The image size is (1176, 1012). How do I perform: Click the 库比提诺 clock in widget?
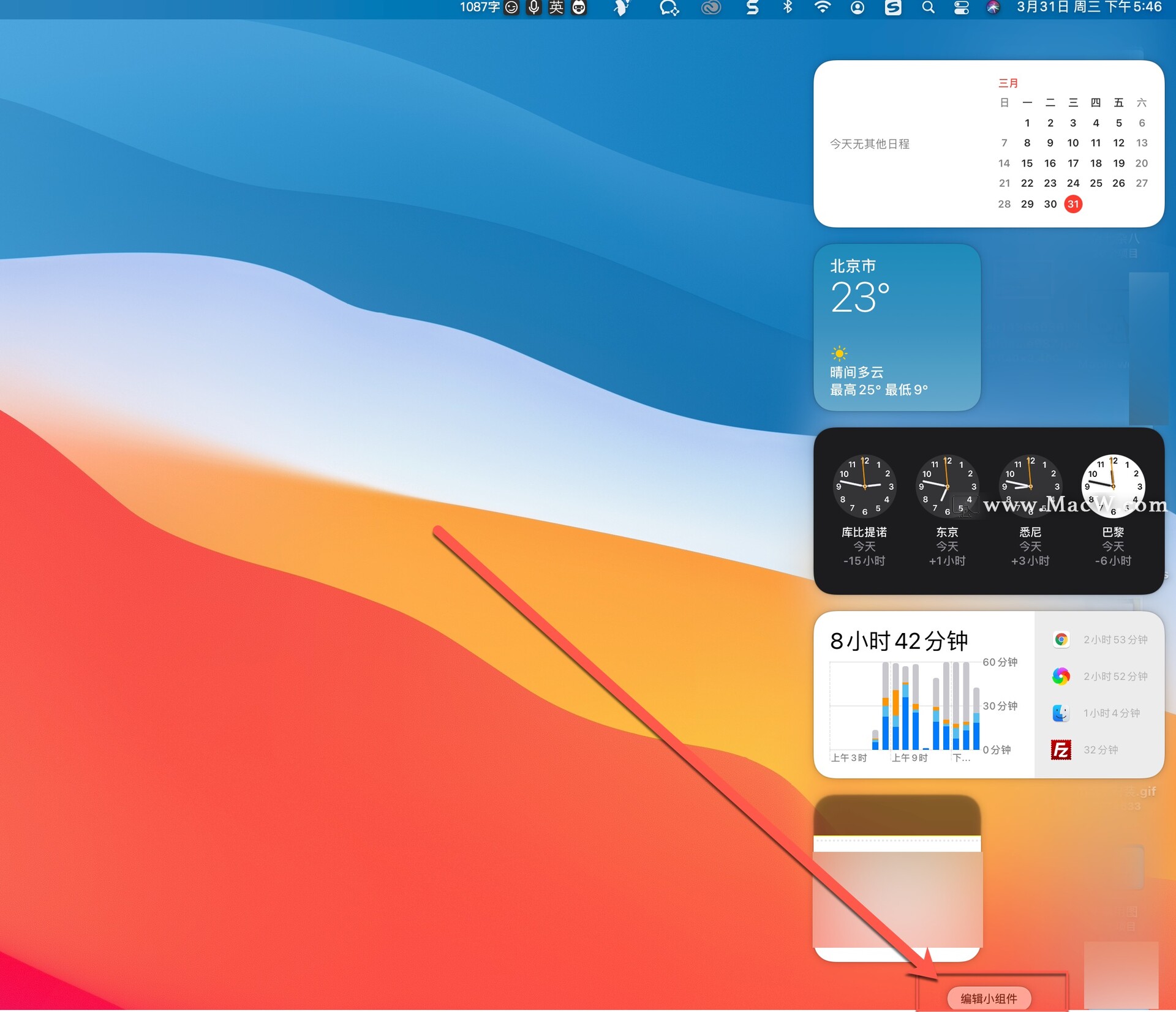coord(864,486)
